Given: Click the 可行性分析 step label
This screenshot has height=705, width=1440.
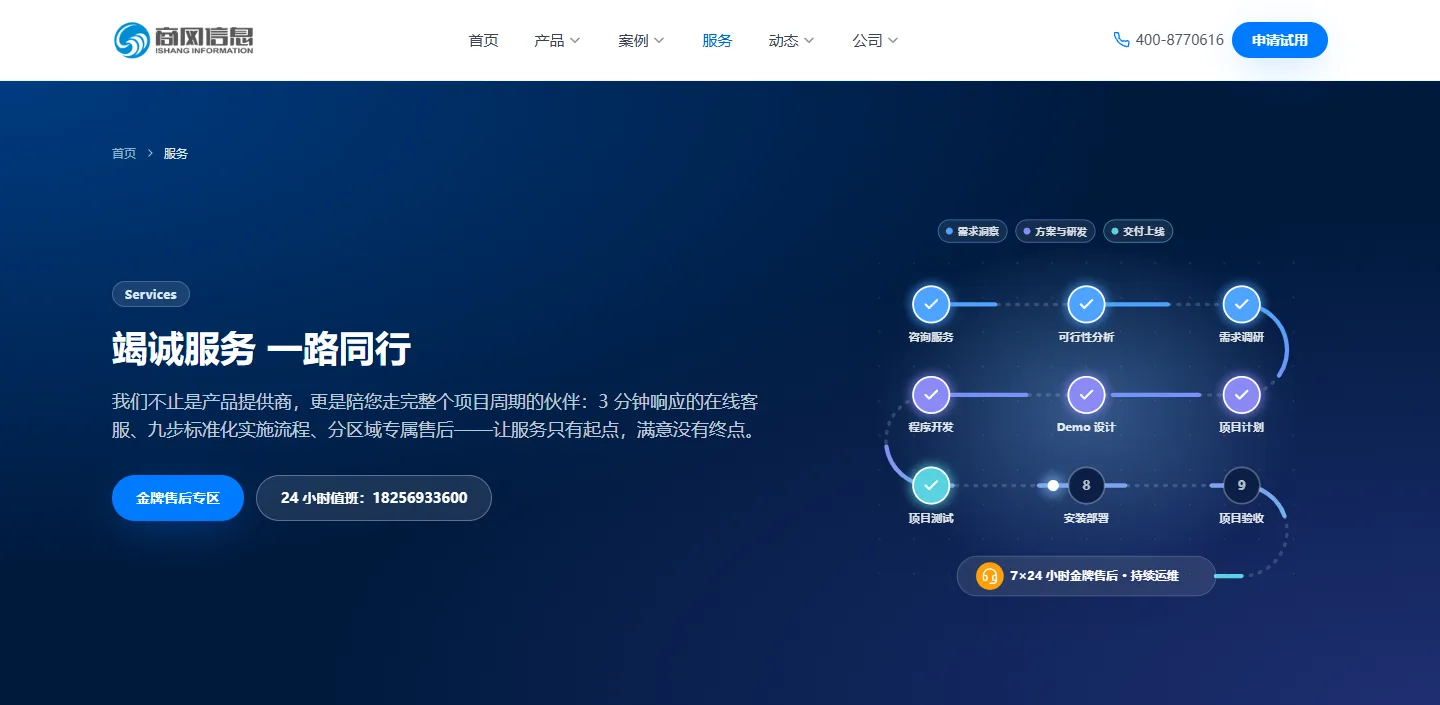Looking at the screenshot, I should pos(1086,337).
